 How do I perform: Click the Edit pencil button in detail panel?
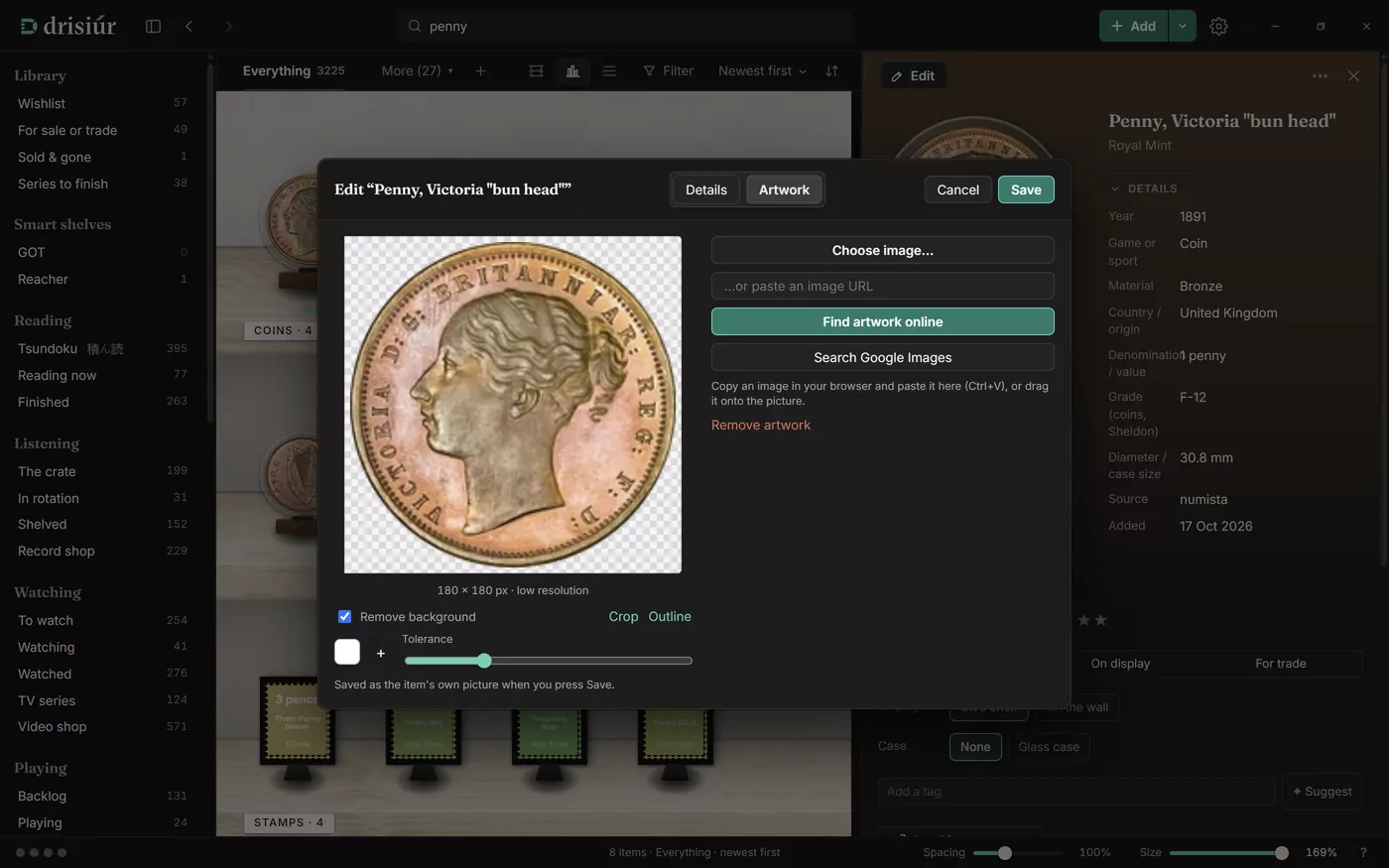913,75
